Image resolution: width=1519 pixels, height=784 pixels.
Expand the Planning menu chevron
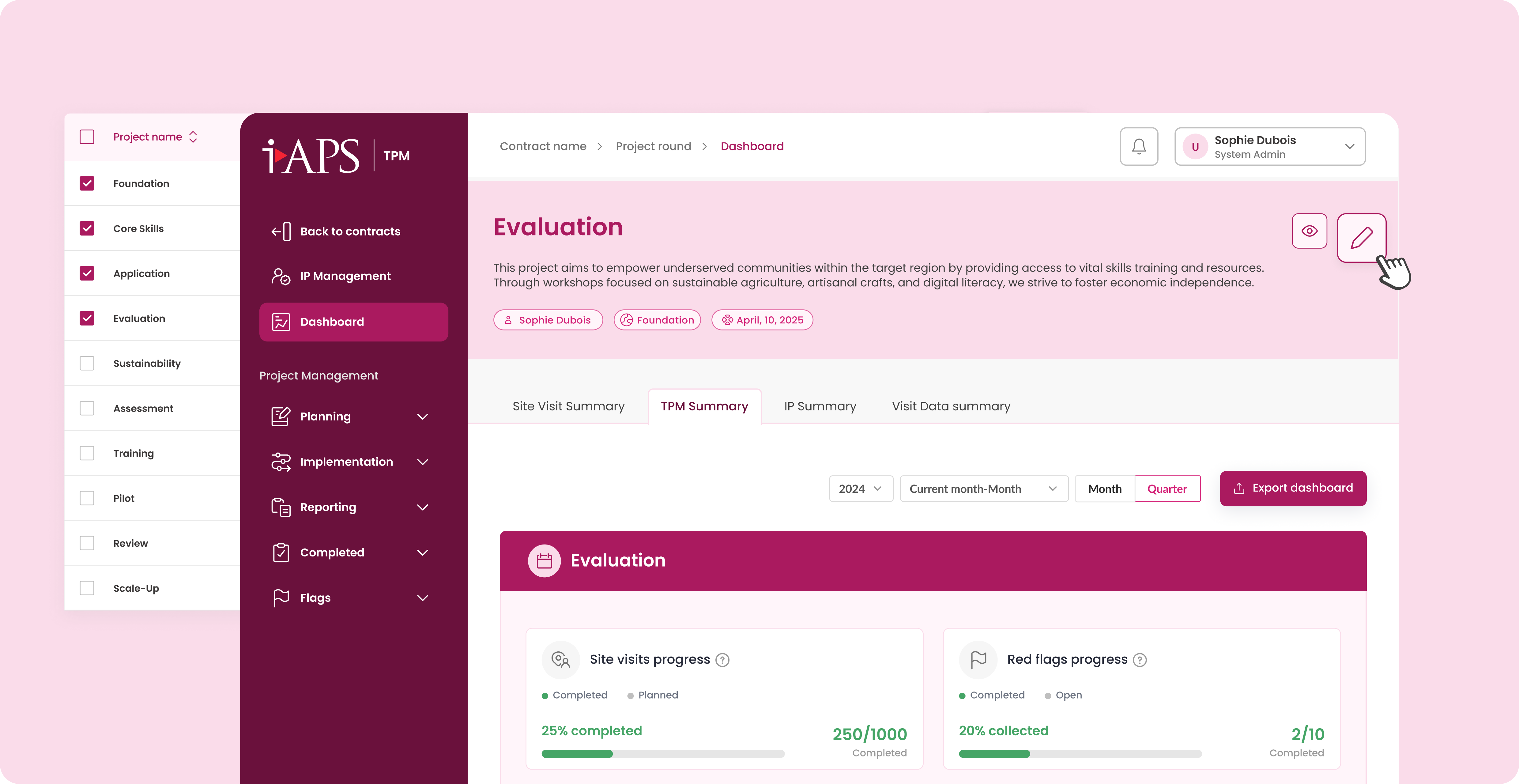pyautogui.click(x=422, y=417)
